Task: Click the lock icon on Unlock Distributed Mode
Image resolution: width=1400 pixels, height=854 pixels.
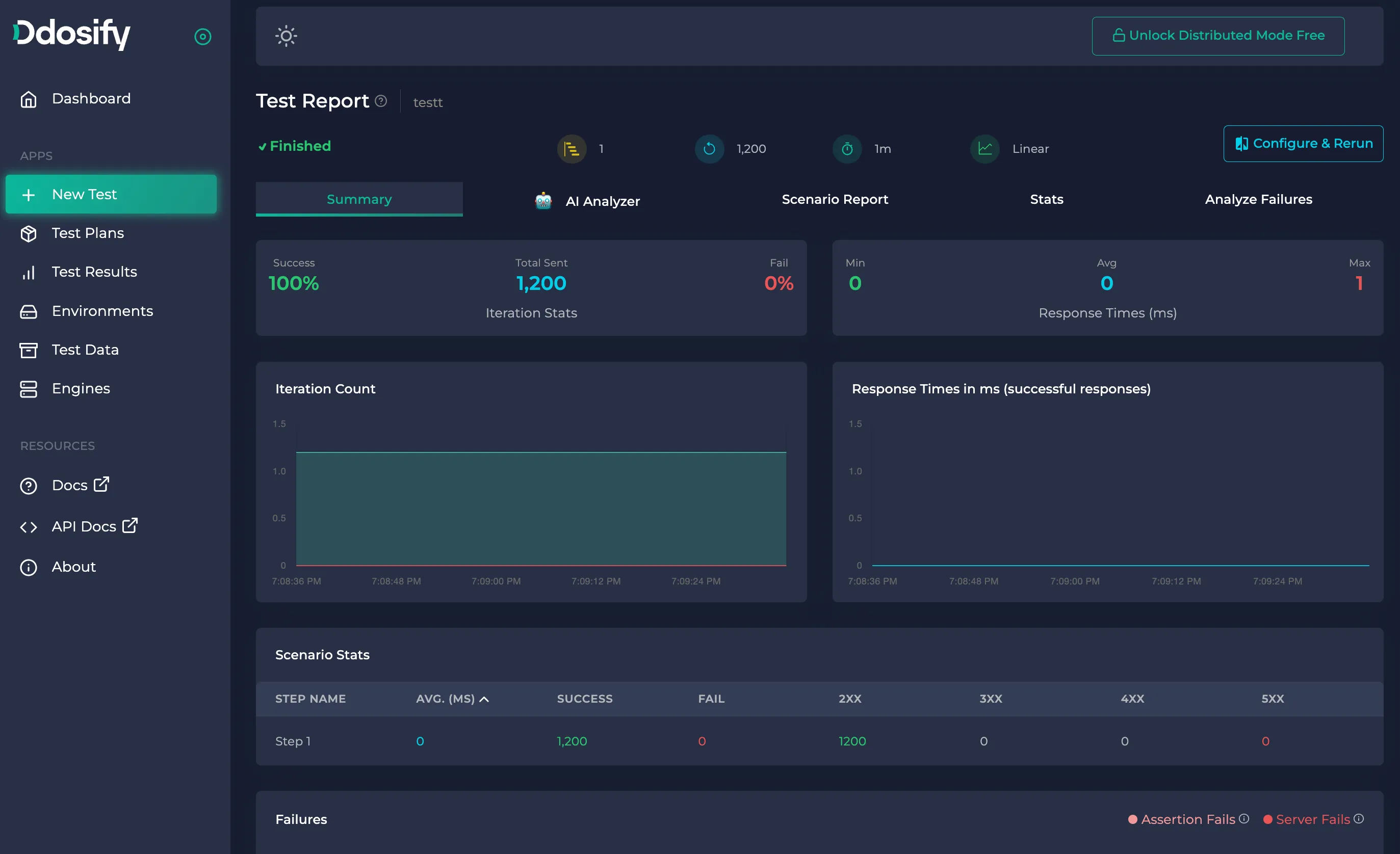Action: [x=1118, y=36]
